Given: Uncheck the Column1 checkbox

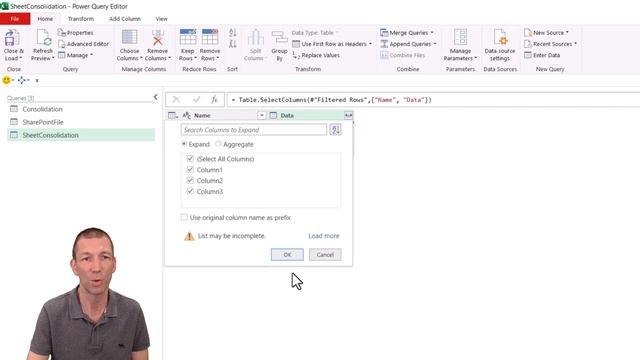Looking at the screenshot, I should 190,169.
